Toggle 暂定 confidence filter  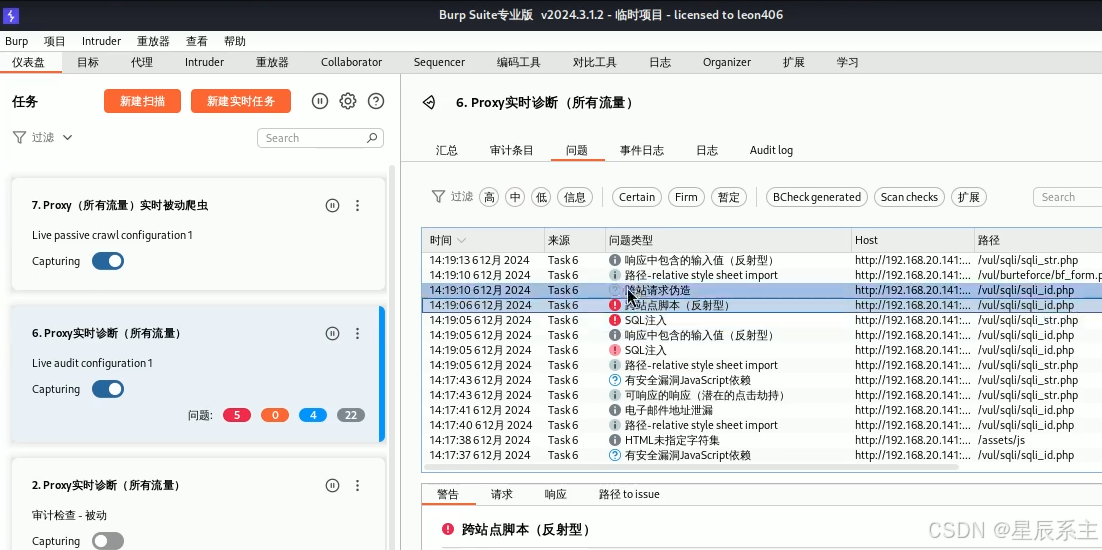729,197
